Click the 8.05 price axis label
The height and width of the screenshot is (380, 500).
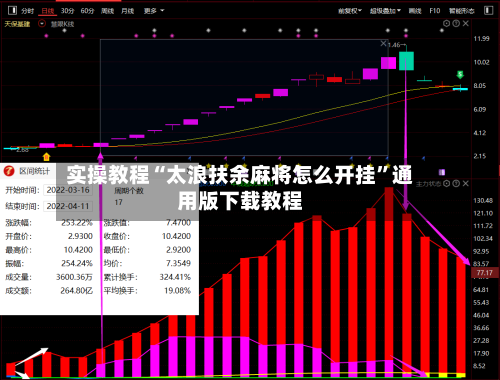(x=480, y=86)
